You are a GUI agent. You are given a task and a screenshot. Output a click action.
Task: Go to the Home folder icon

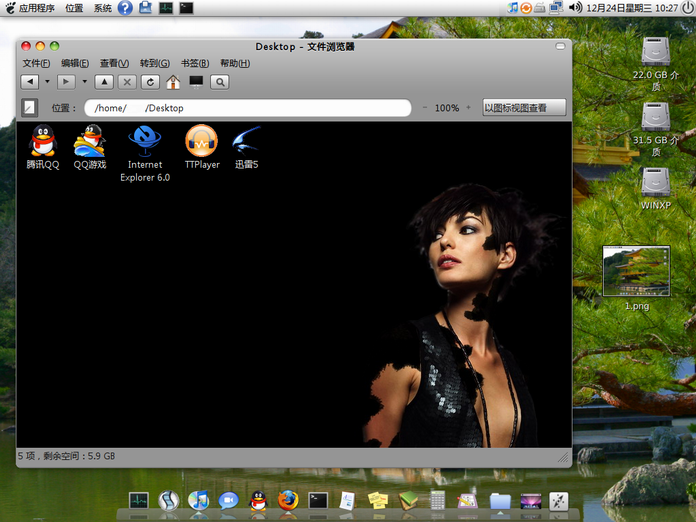click(173, 82)
